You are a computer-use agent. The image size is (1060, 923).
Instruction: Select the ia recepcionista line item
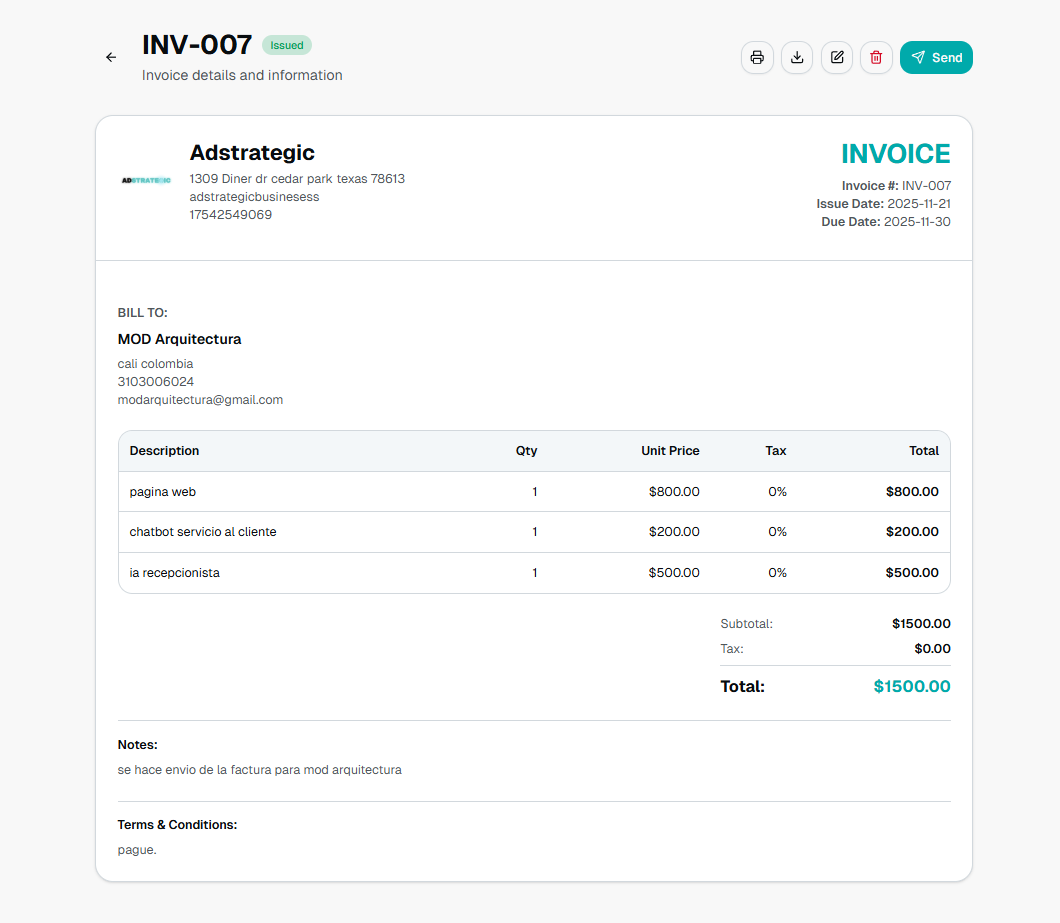[x=534, y=572]
